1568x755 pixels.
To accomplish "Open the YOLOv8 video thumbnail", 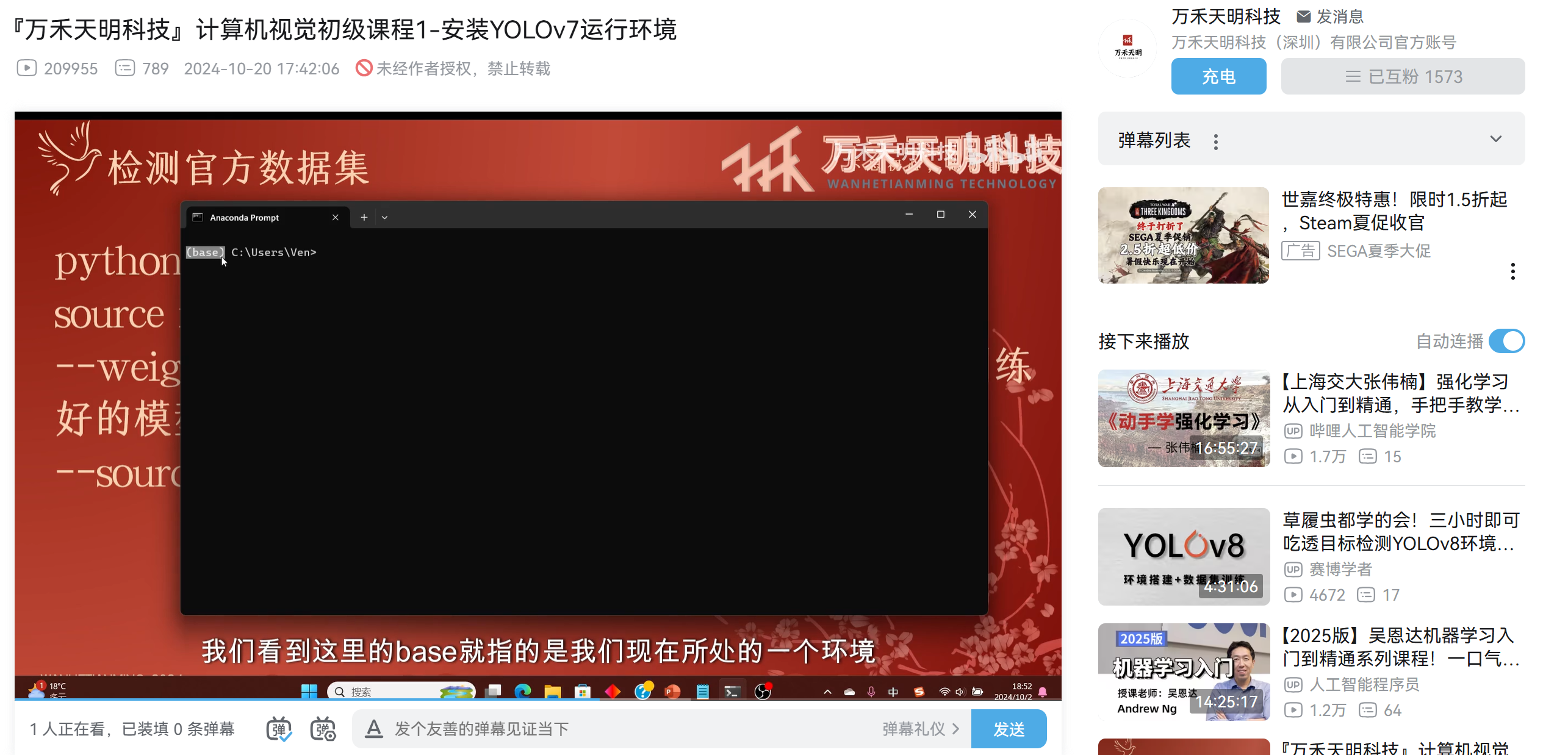I will pos(1184,557).
